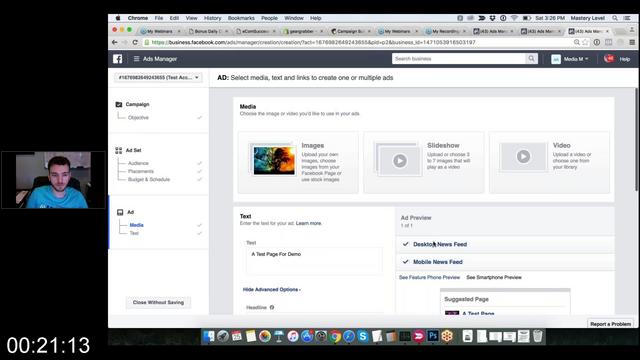
Task: Open the Ads Manager hamburger menu
Action: (x=136, y=59)
